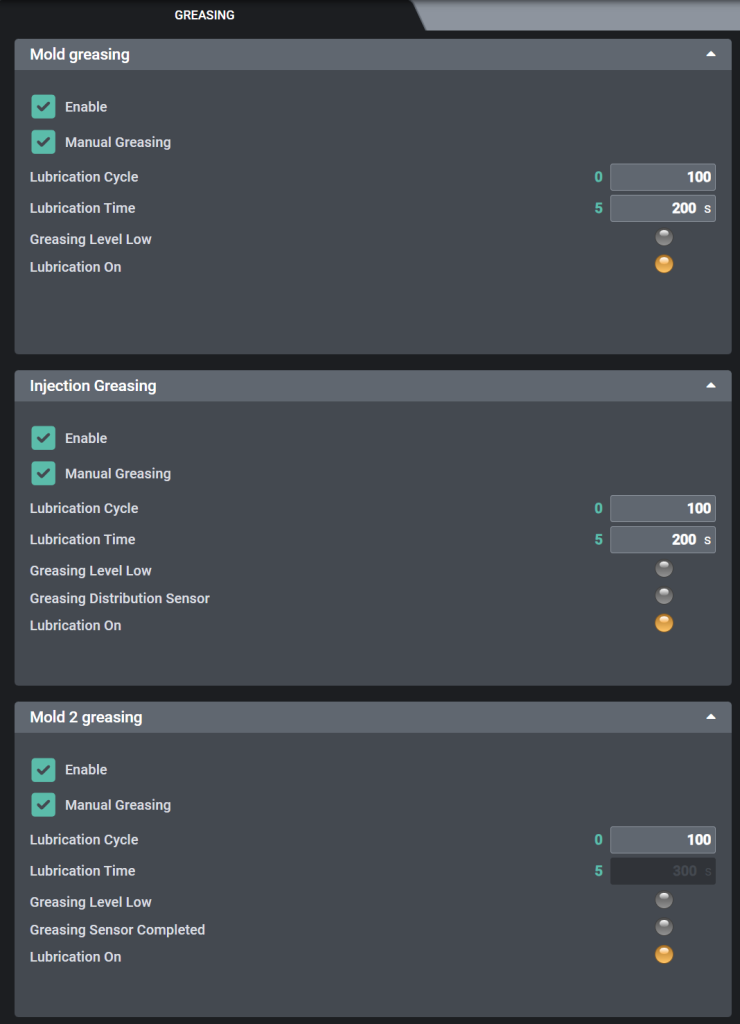Image resolution: width=740 pixels, height=1024 pixels.
Task: Click Mold 2 Greasing Level Low indicator
Action: (x=664, y=900)
